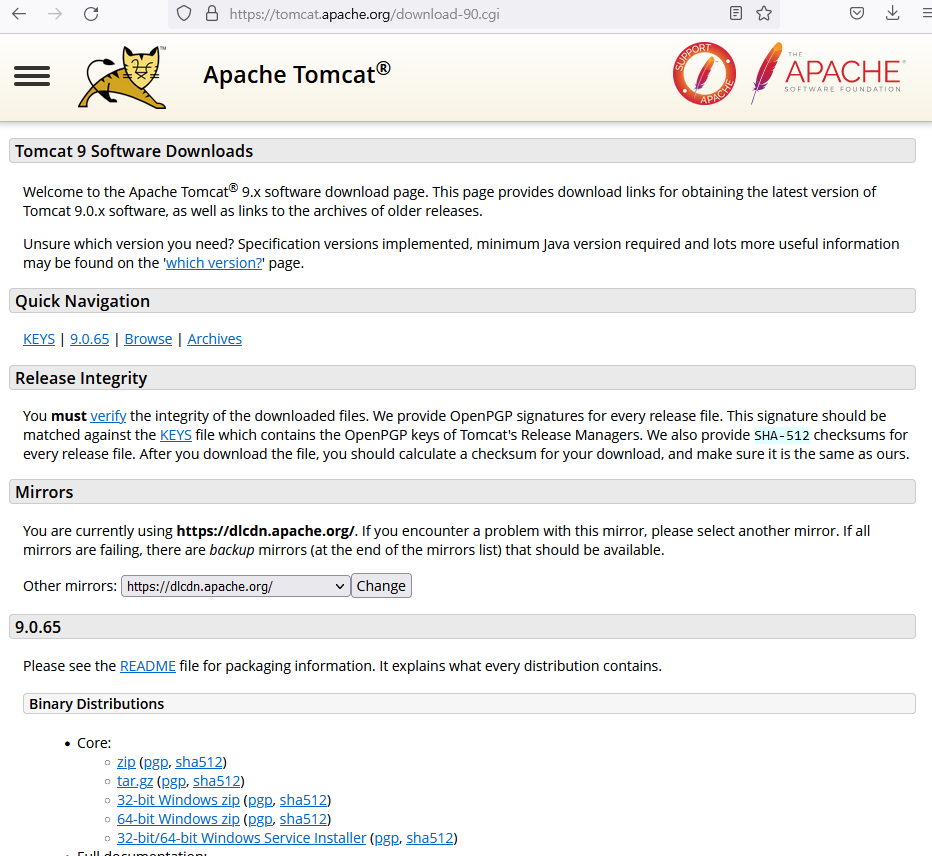This screenshot has height=856, width=932.
Task: Open sha512 checksum for Core zip
Action: click(x=199, y=761)
